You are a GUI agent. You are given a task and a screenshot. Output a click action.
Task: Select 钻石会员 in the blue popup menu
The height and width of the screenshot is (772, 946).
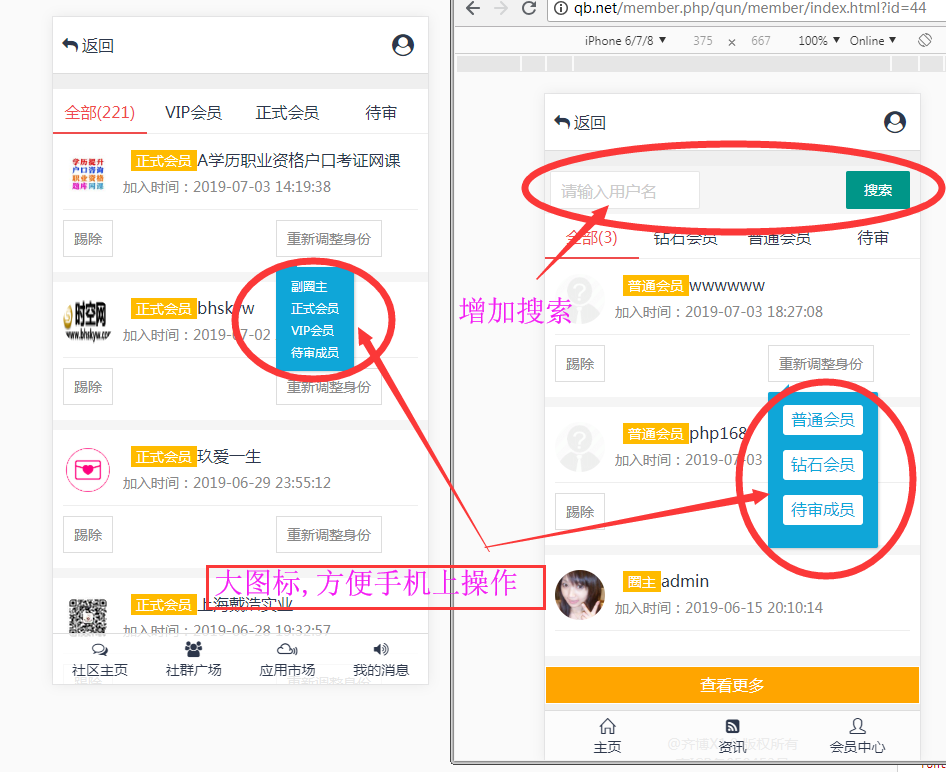coord(822,465)
